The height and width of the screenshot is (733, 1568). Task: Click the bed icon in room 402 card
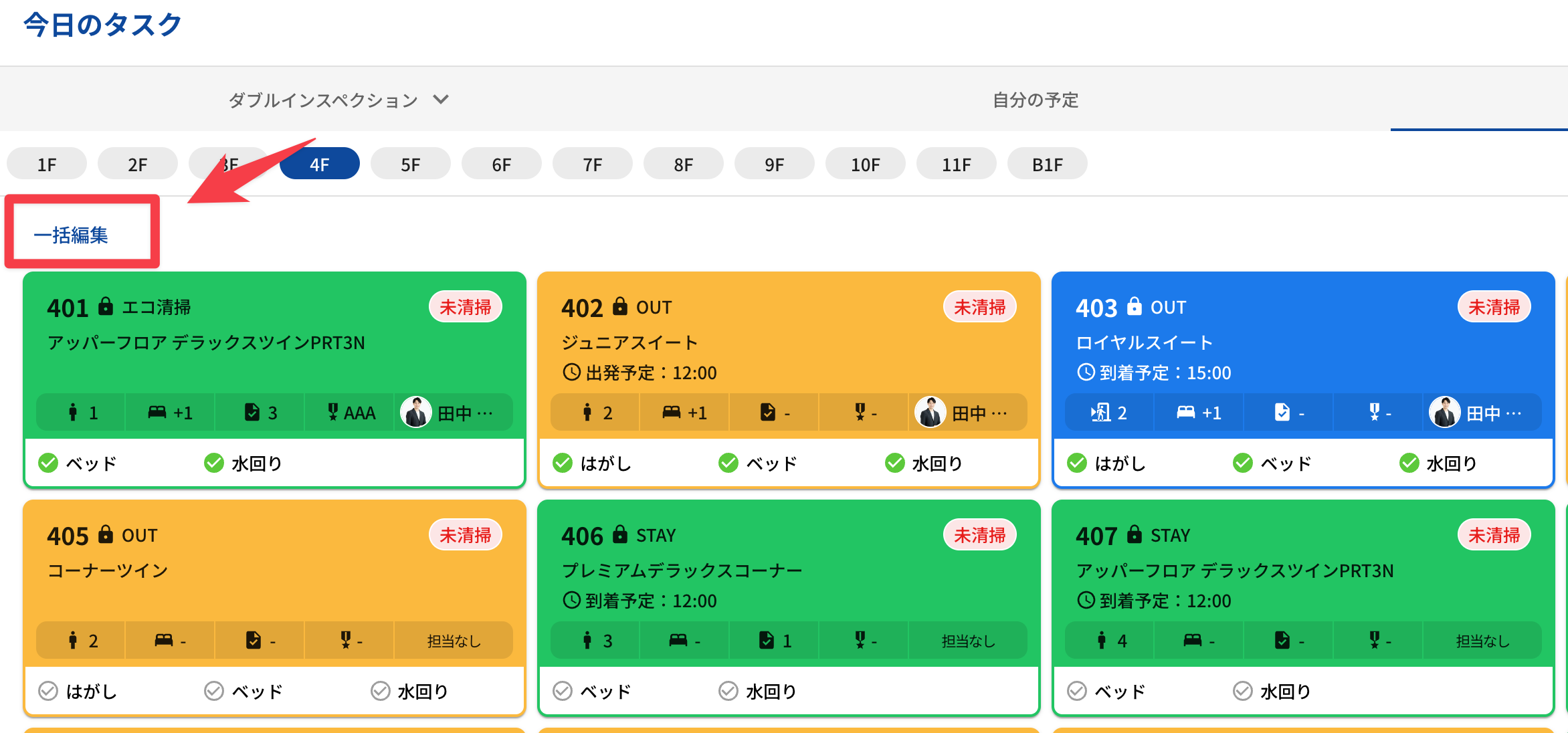(671, 412)
